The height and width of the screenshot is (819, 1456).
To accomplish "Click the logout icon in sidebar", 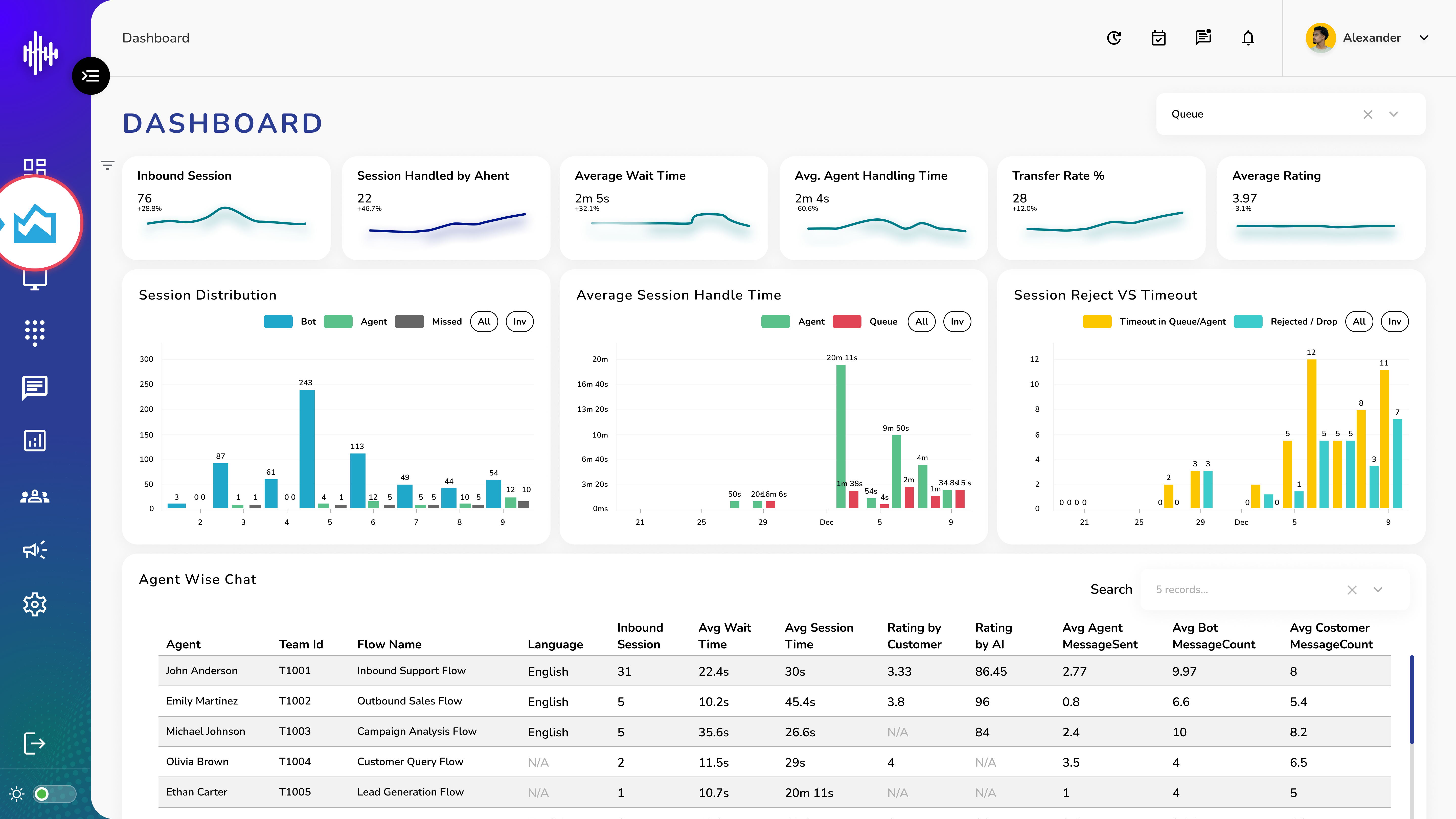I will (x=34, y=743).
